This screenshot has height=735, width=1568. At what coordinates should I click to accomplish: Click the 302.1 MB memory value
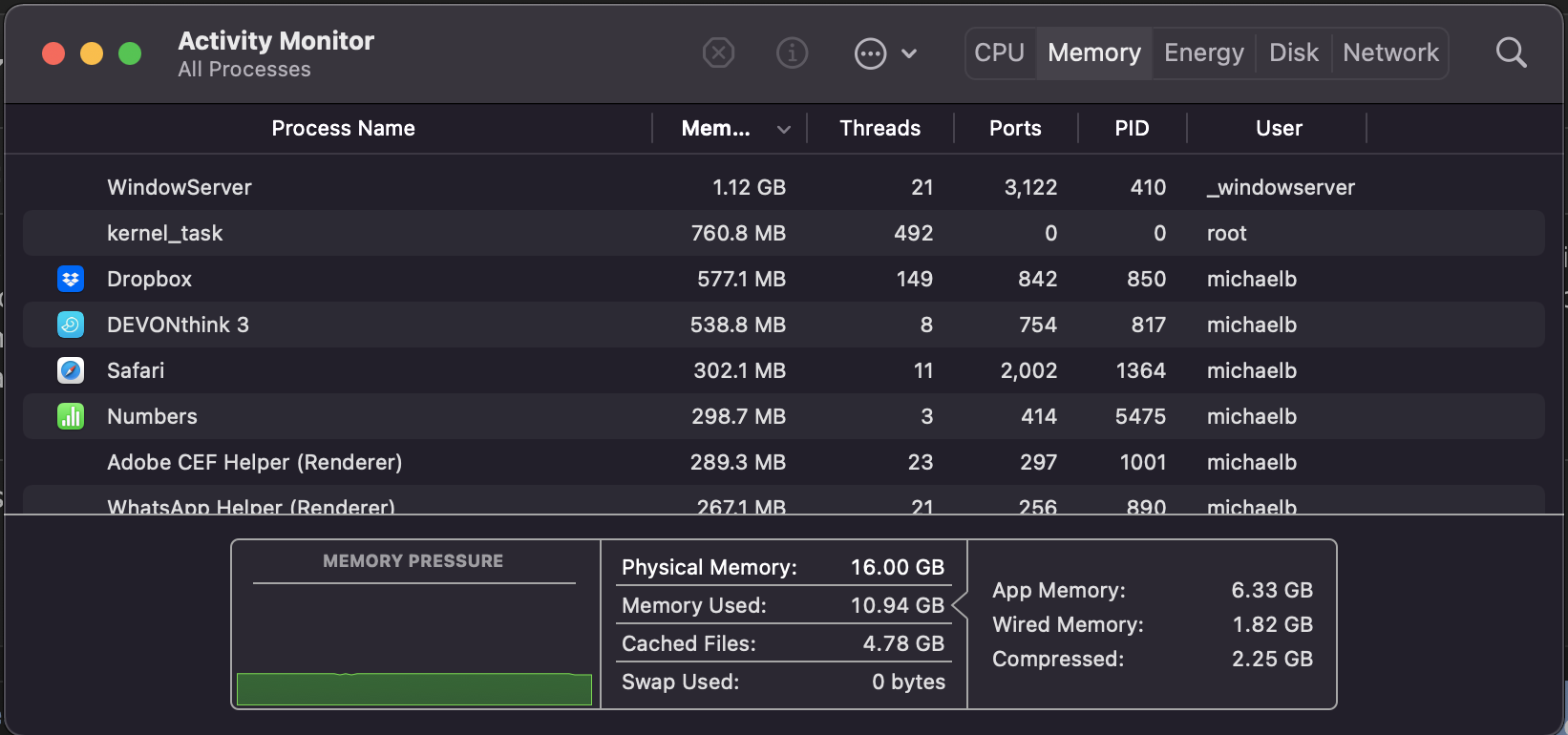(739, 370)
